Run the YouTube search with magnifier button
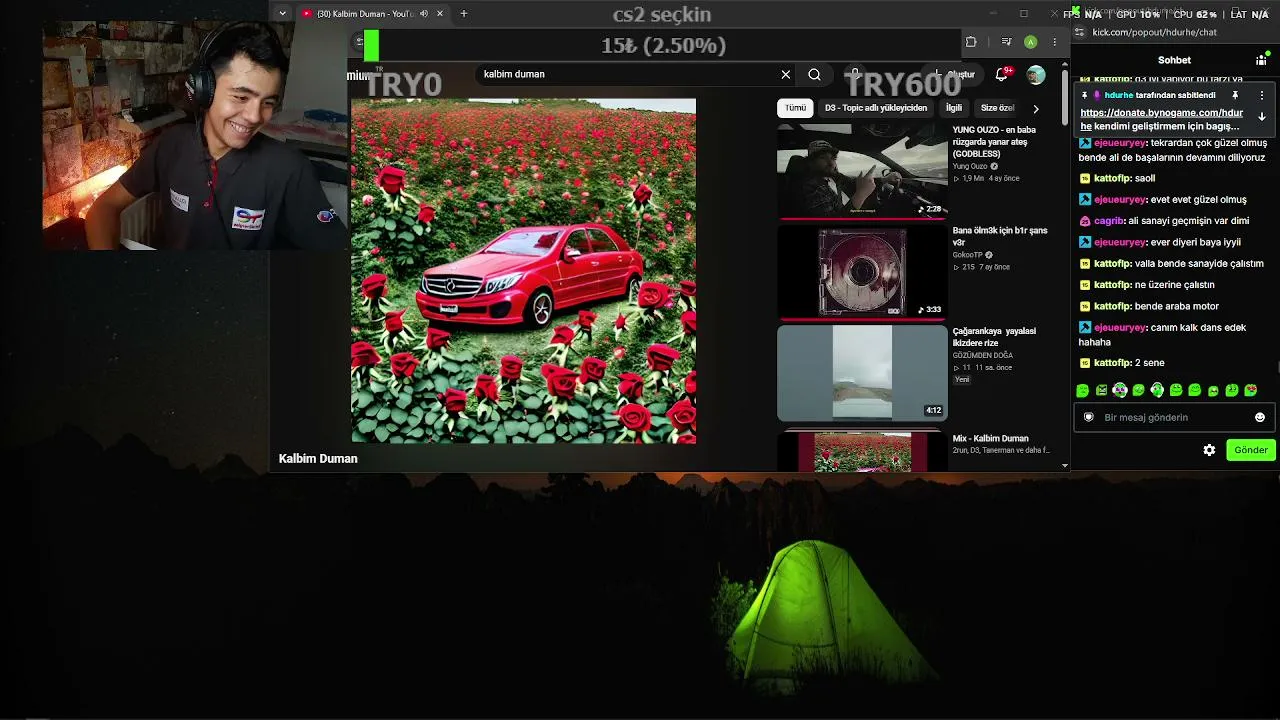1280x720 pixels. coord(814,74)
